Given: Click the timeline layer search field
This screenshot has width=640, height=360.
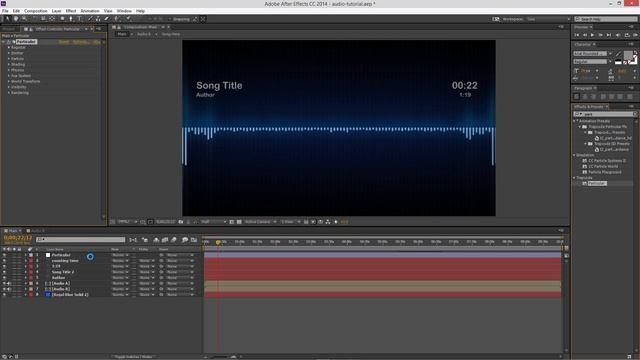Looking at the screenshot, I should point(80,240).
